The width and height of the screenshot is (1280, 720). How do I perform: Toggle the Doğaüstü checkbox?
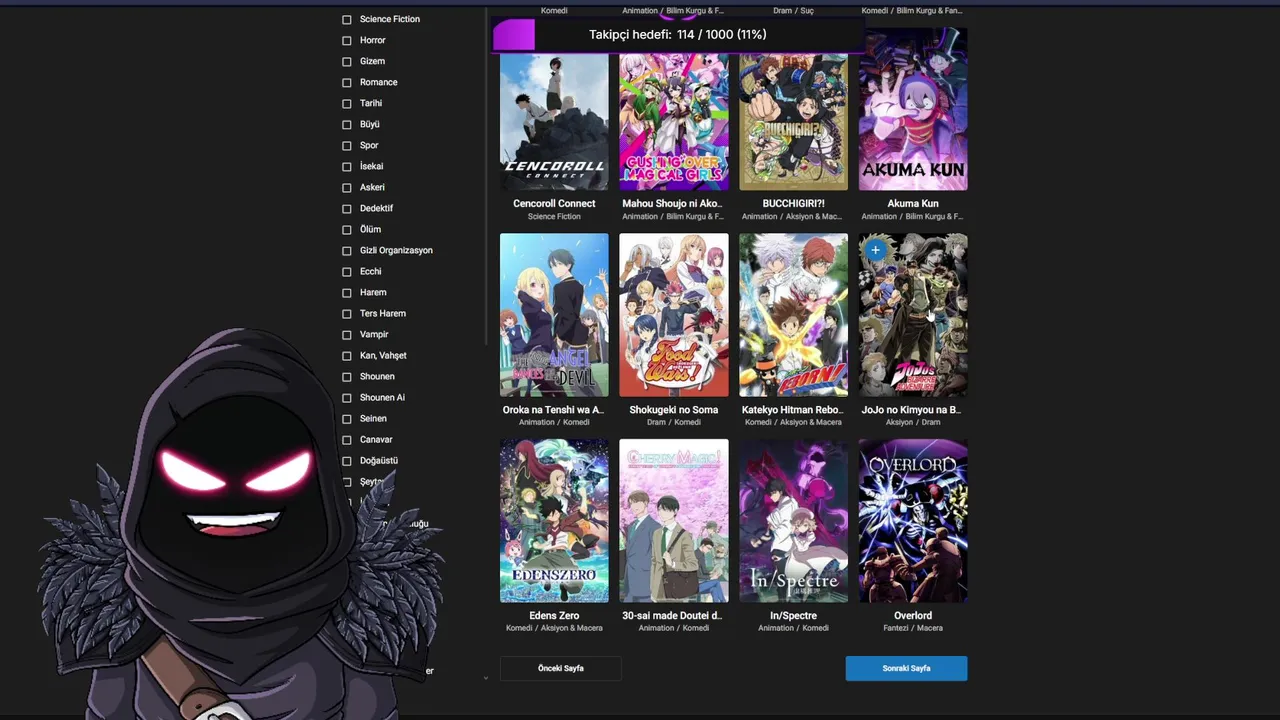pos(347,460)
